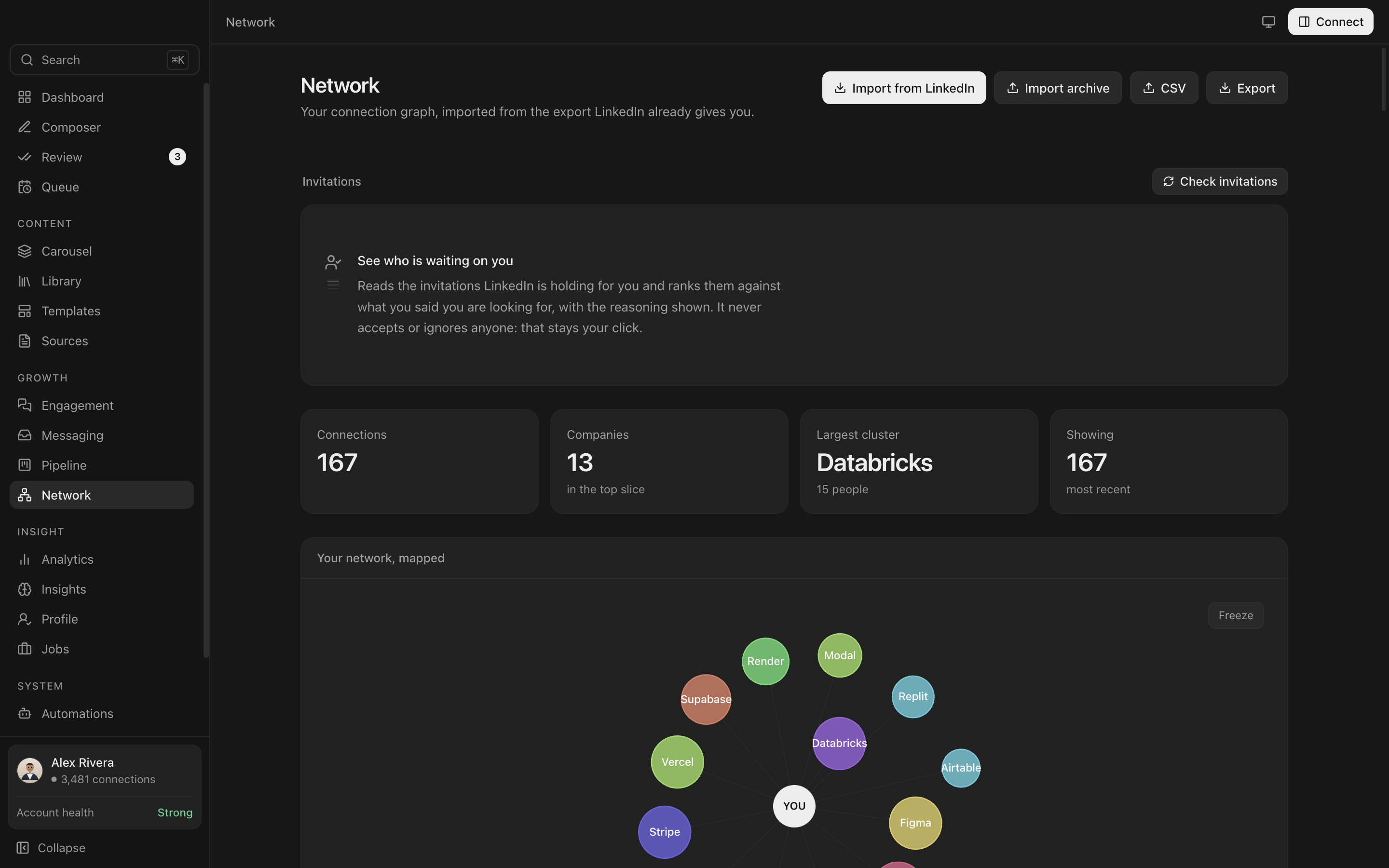Click the Library books icon
This screenshot has width=1389, height=868.
pyautogui.click(x=24, y=281)
